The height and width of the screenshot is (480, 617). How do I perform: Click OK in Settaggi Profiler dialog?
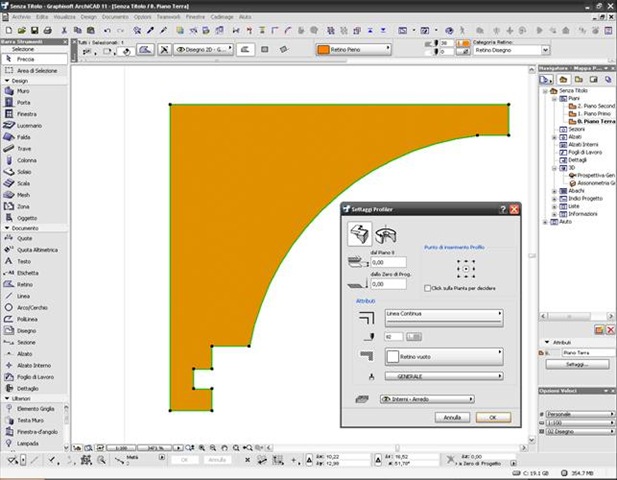(493, 417)
